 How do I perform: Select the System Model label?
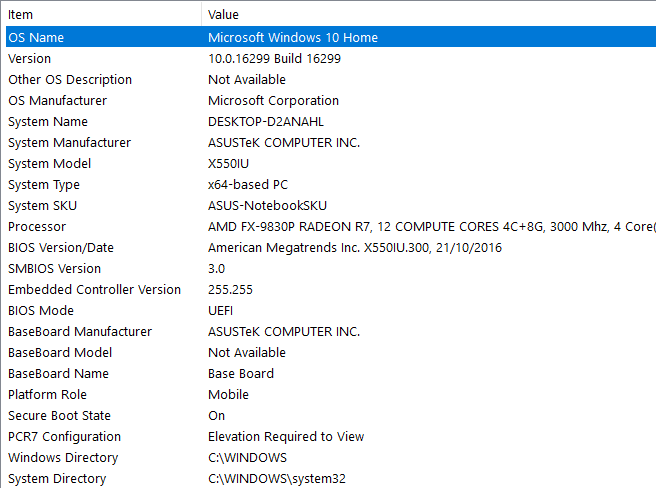point(49,164)
